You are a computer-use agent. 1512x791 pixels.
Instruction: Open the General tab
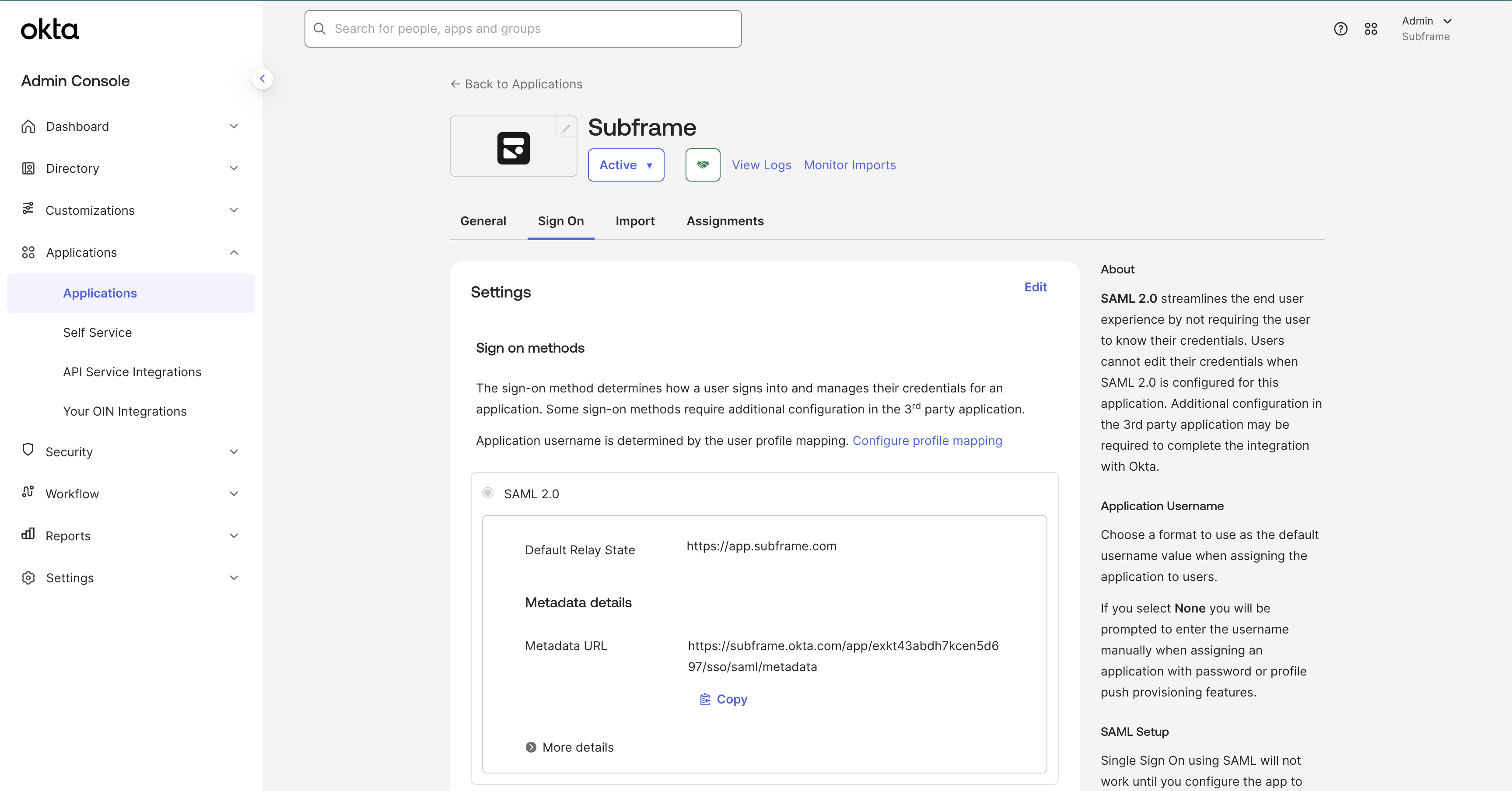pyautogui.click(x=483, y=221)
